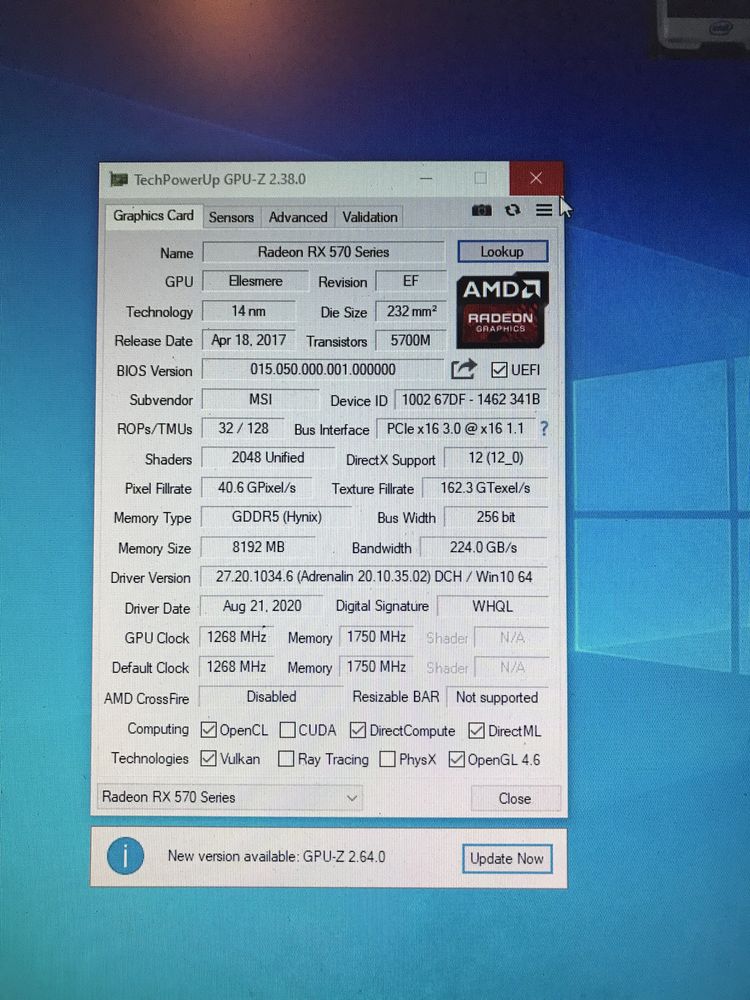Click the AMD CrossFire value Disabled
The width and height of the screenshot is (750, 1000).
[272, 696]
